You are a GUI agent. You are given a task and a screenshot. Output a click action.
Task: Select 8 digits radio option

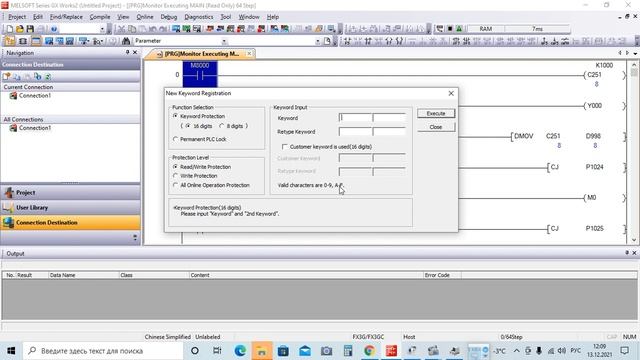point(222,126)
